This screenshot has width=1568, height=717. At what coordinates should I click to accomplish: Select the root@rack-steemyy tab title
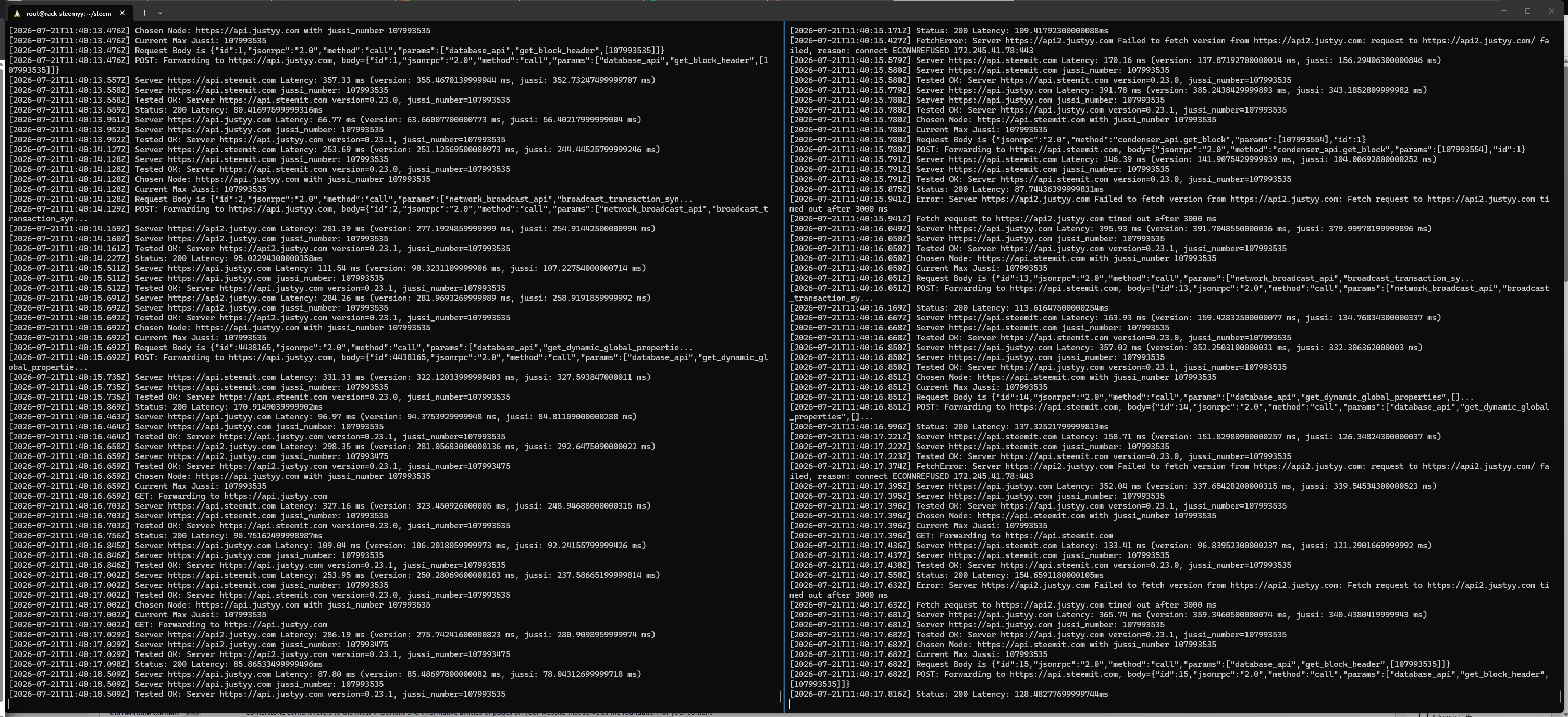[x=69, y=14]
